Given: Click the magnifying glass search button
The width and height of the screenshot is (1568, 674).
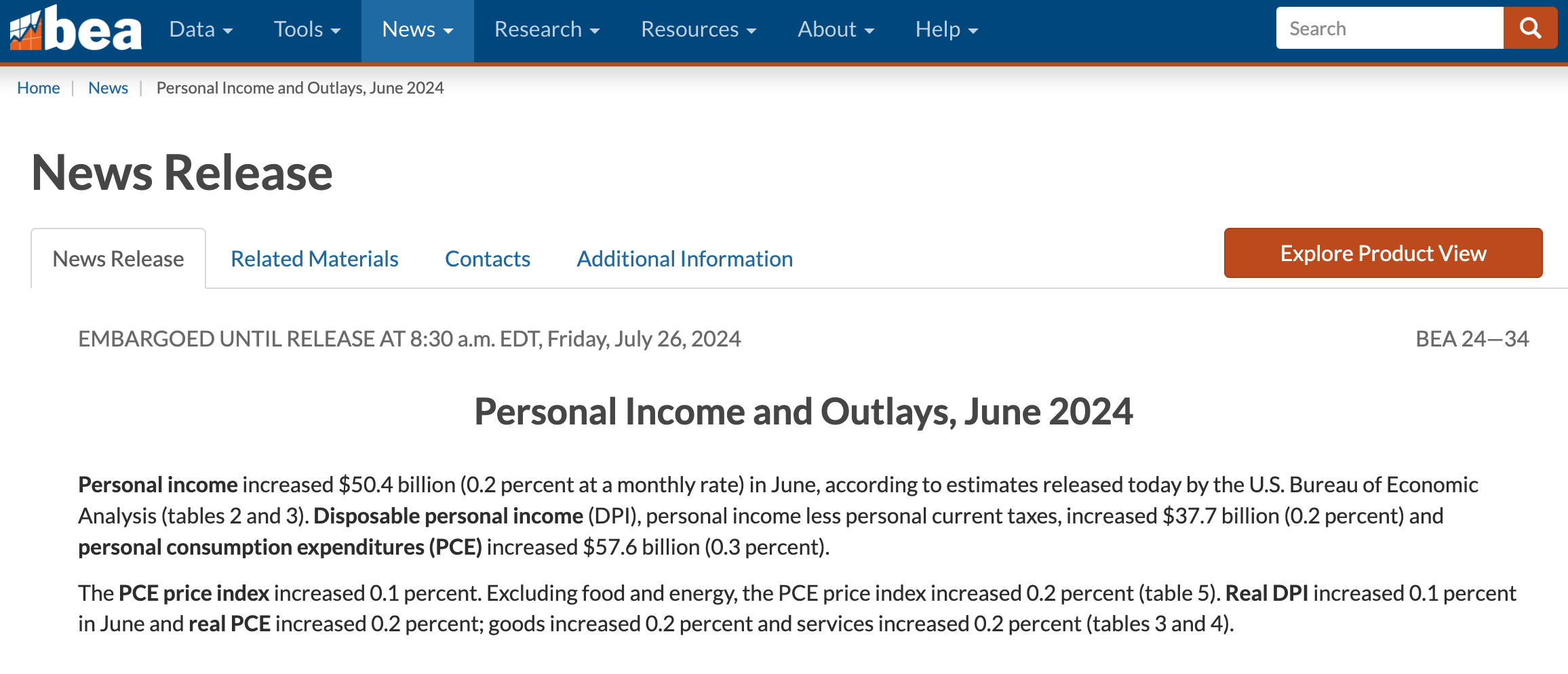Looking at the screenshot, I should (x=1530, y=28).
